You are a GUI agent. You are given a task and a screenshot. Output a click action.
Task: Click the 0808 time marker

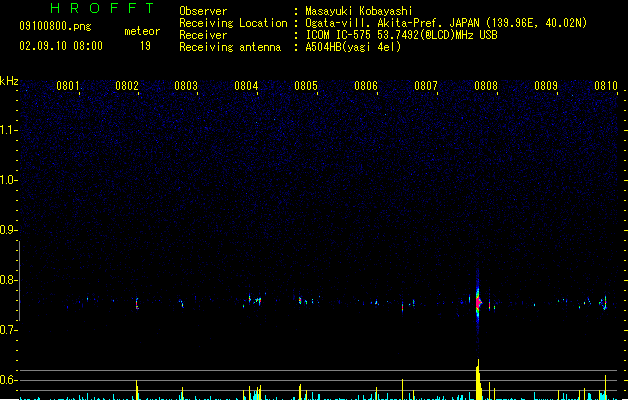click(486, 86)
